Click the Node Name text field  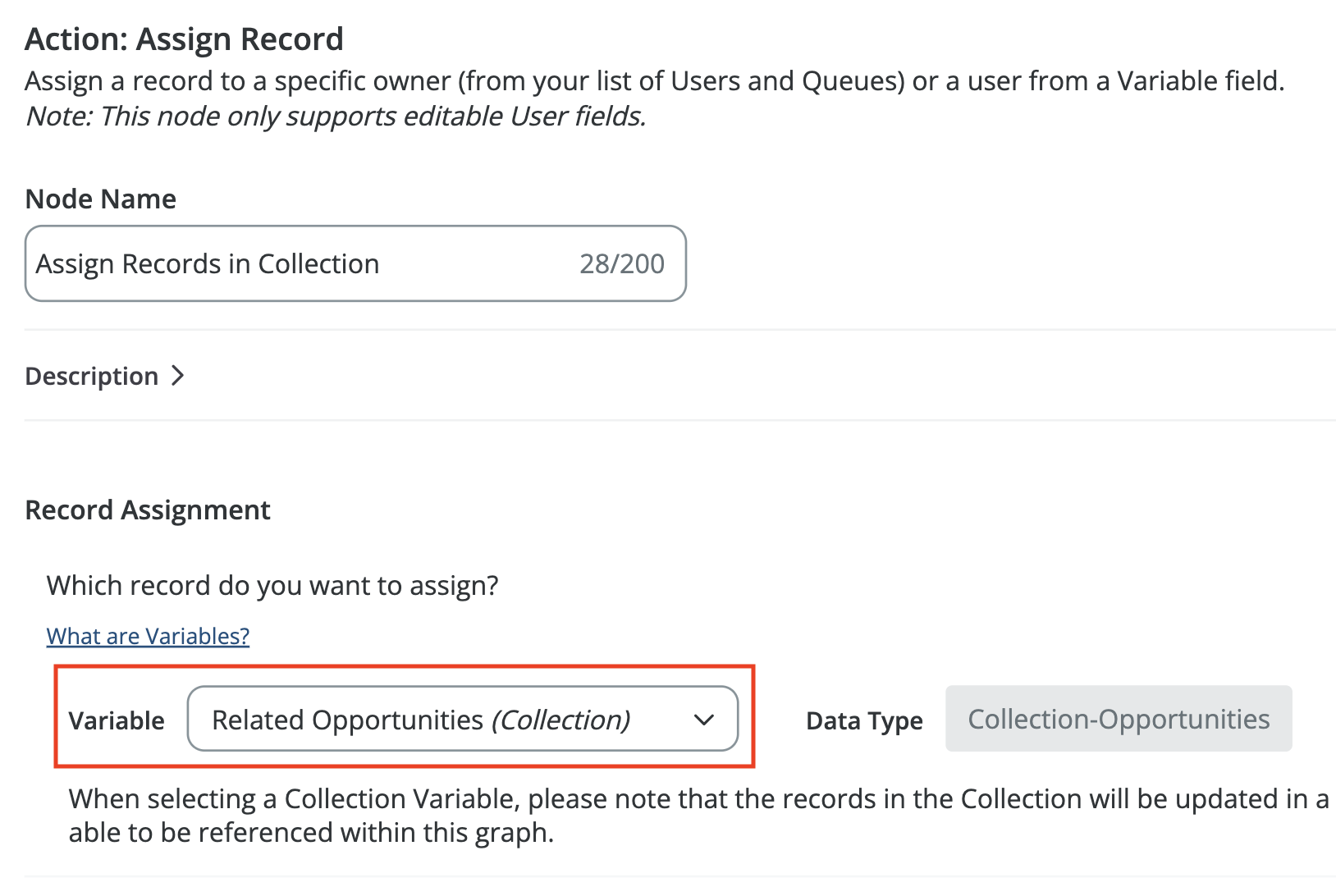(460, 263)
